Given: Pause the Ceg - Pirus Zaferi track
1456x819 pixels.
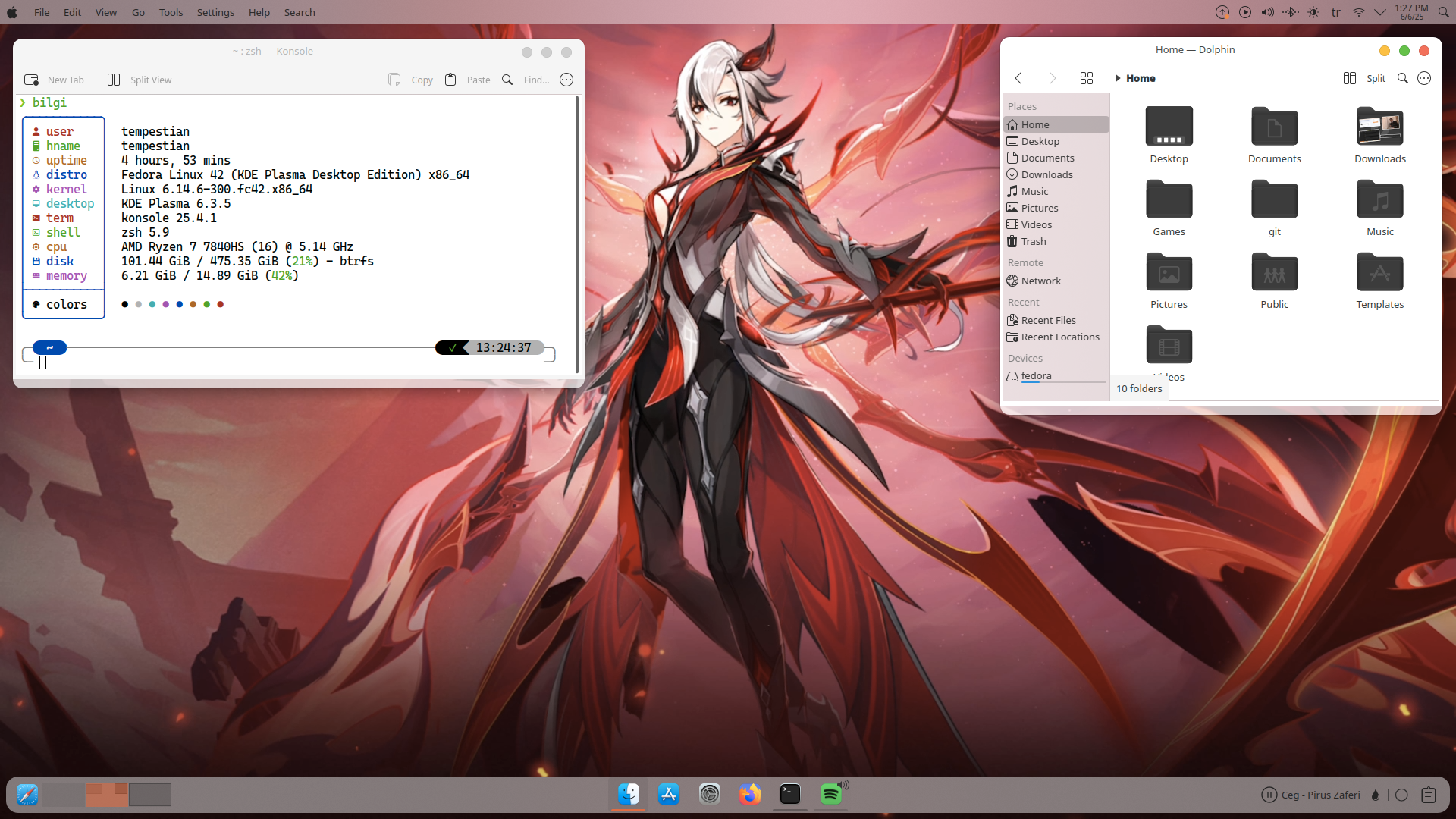Looking at the screenshot, I should tap(1269, 795).
